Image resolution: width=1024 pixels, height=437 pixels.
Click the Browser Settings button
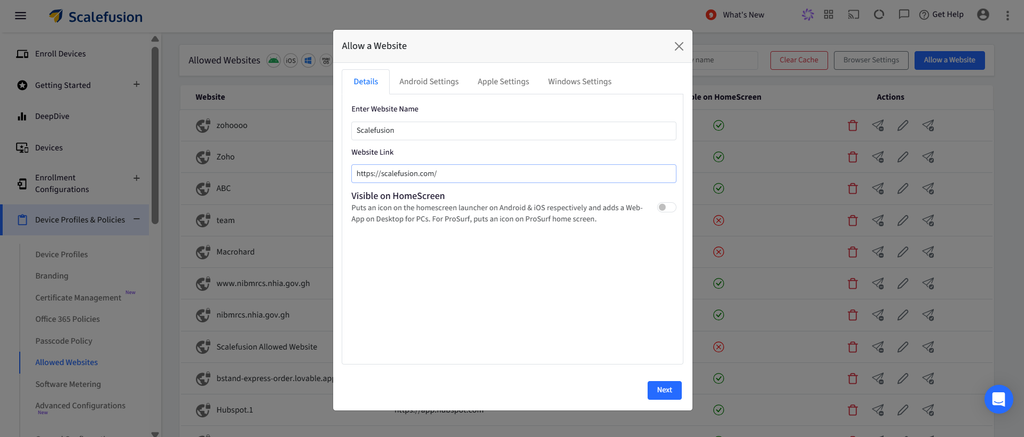[x=871, y=60]
